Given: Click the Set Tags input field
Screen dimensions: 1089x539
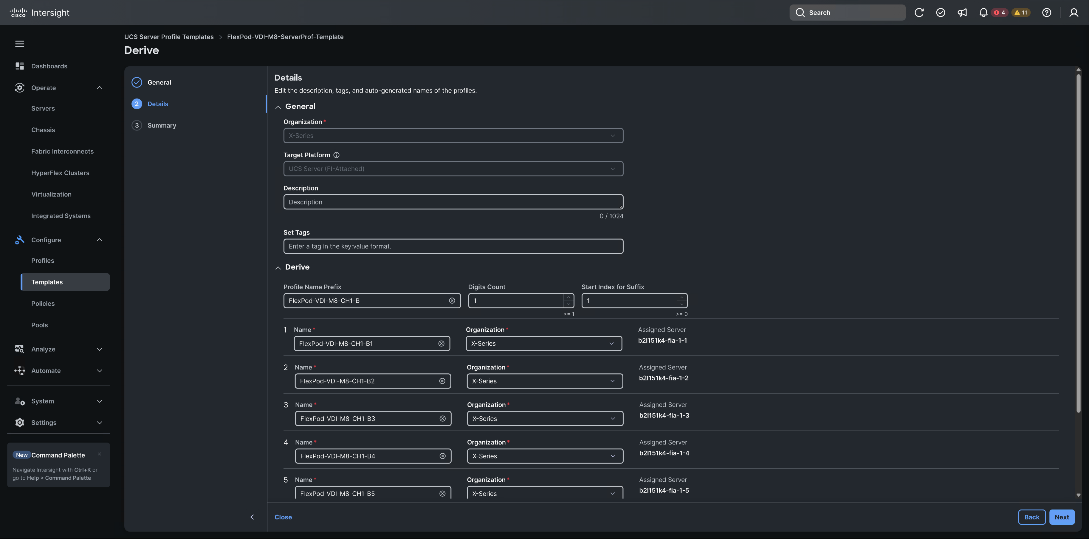Looking at the screenshot, I should click(454, 247).
